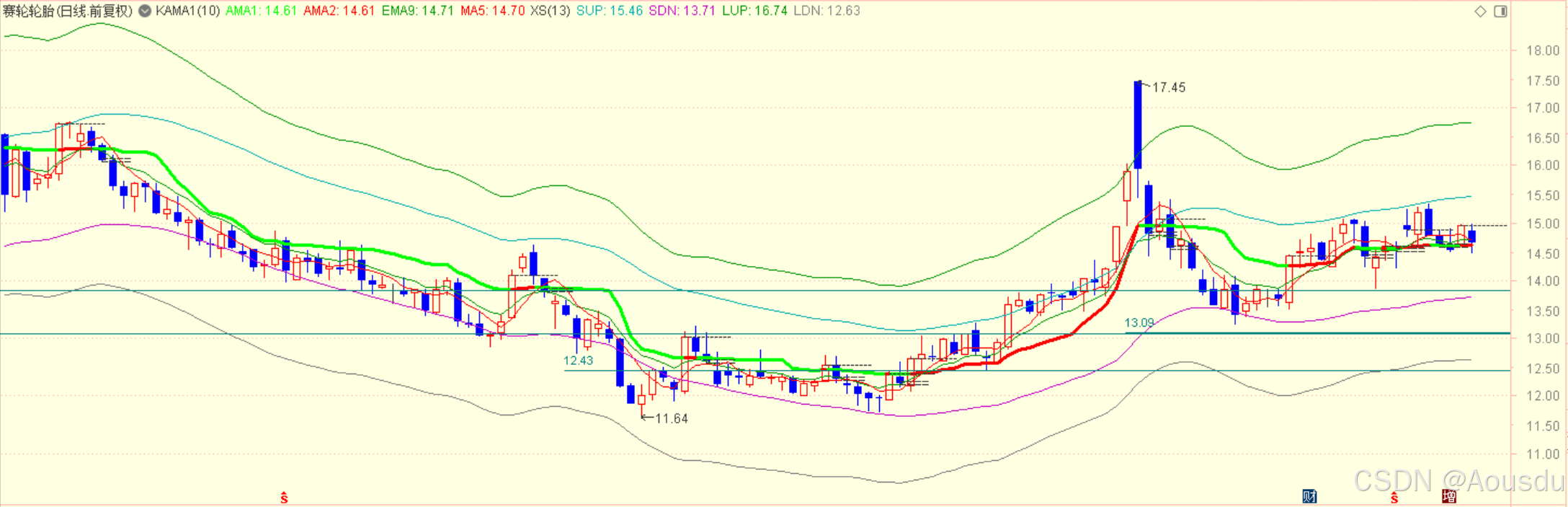
Task: Click the 13.00 price axis label
Action: point(1543,338)
